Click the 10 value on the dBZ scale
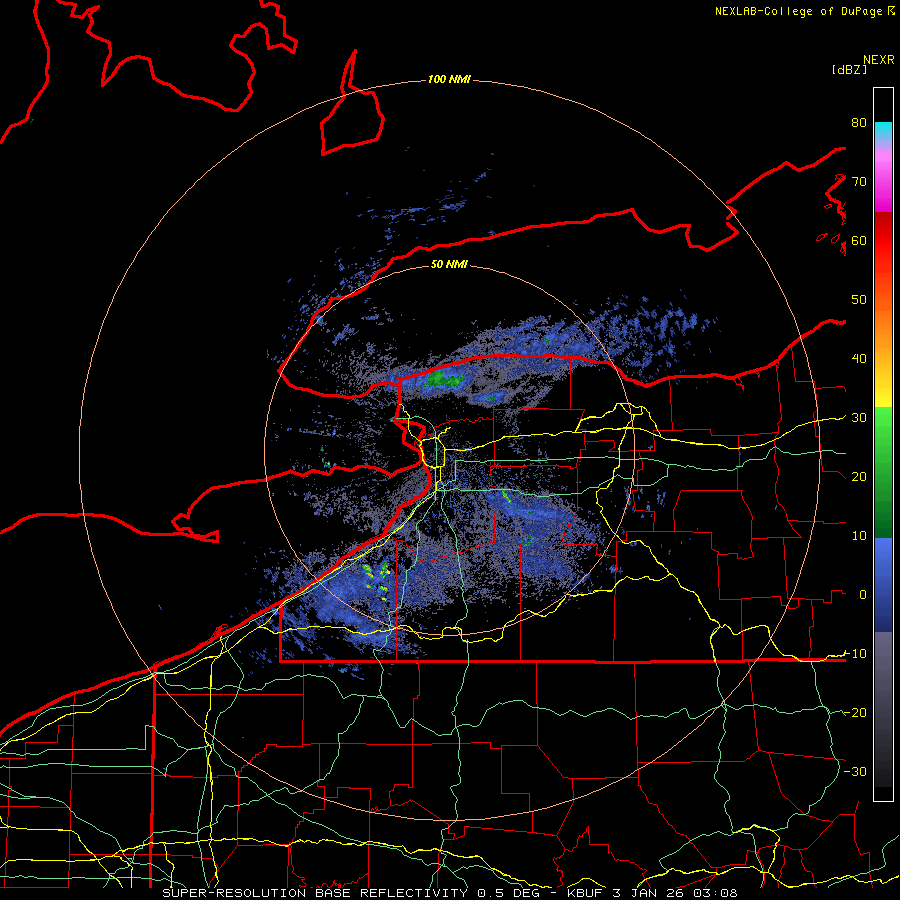900x900 pixels. click(859, 536)
